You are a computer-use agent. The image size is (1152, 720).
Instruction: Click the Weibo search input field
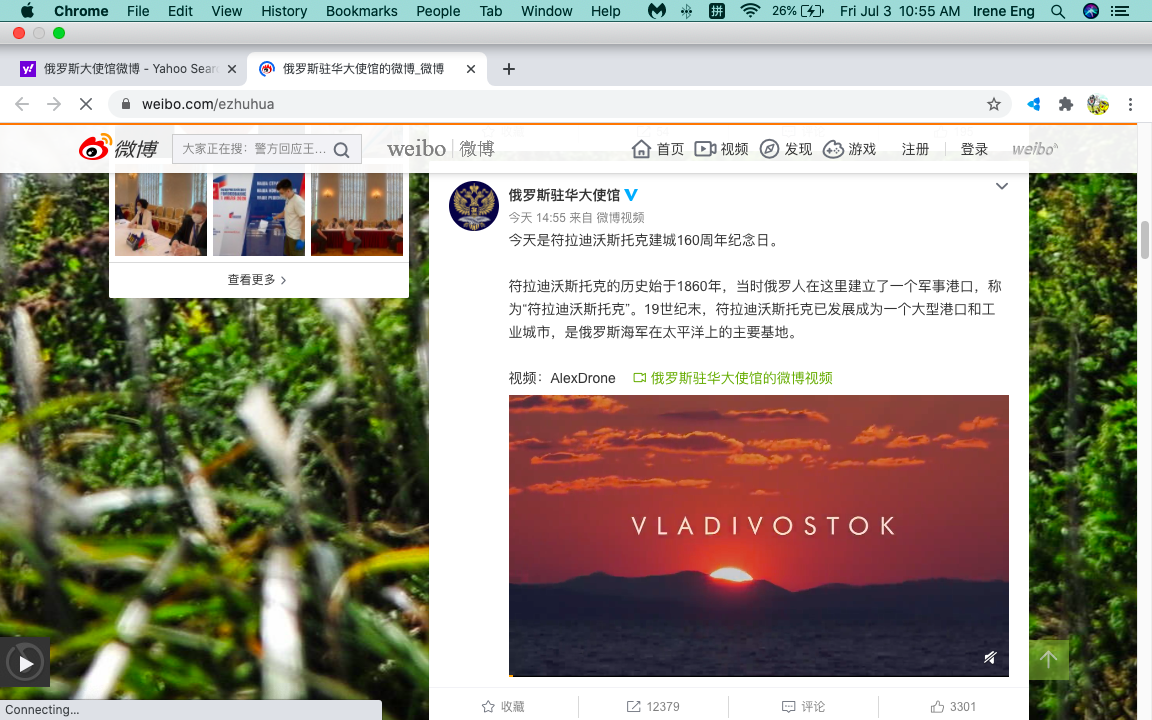coord(254,149)
